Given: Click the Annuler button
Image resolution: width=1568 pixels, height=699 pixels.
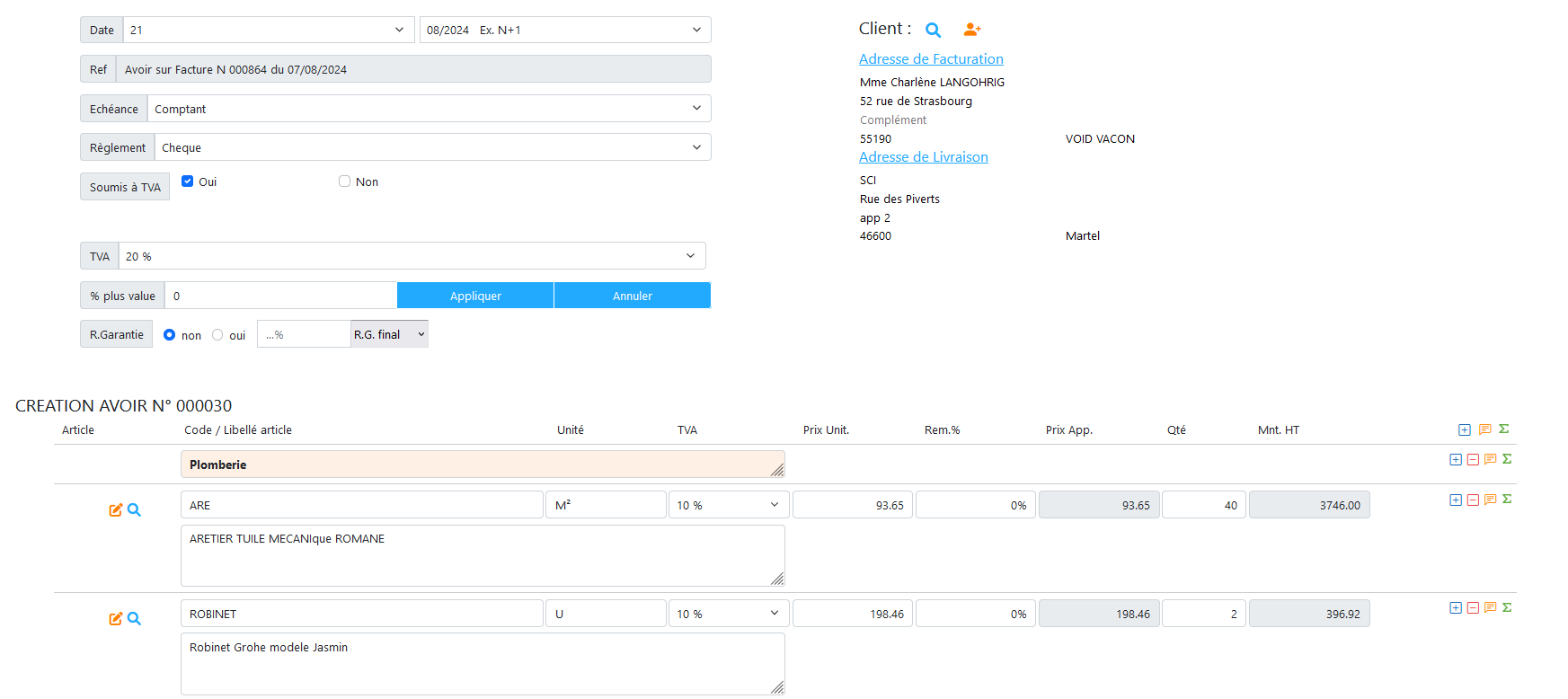Looking at the screenshot, I should click(633, 296).
